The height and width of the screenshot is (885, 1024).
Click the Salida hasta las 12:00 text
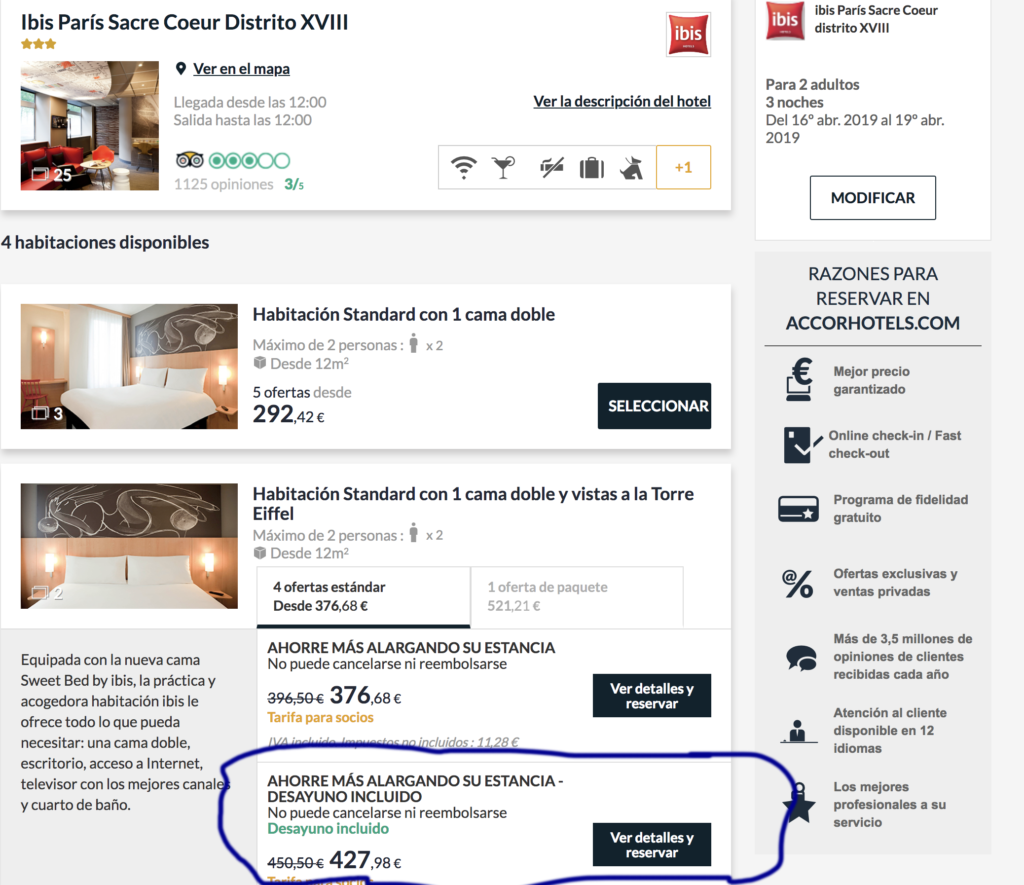tap(242, 120)
